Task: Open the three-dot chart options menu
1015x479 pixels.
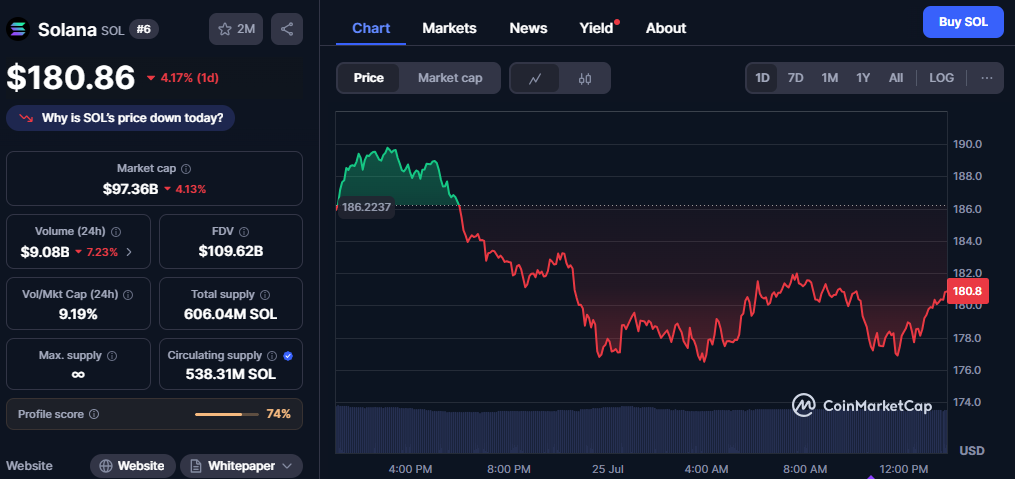Action: tap(987, 78)
